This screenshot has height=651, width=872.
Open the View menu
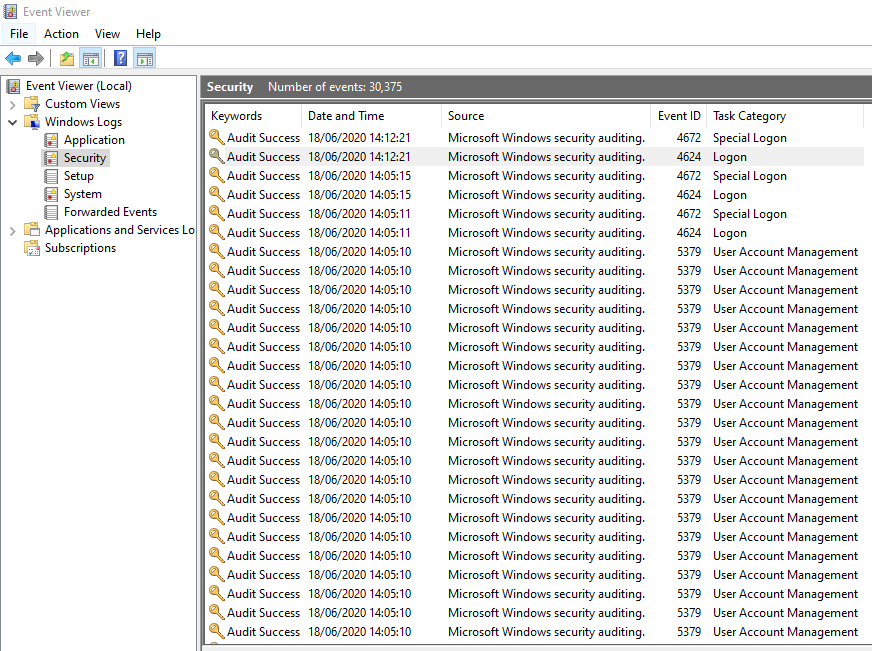pos(107,34)
